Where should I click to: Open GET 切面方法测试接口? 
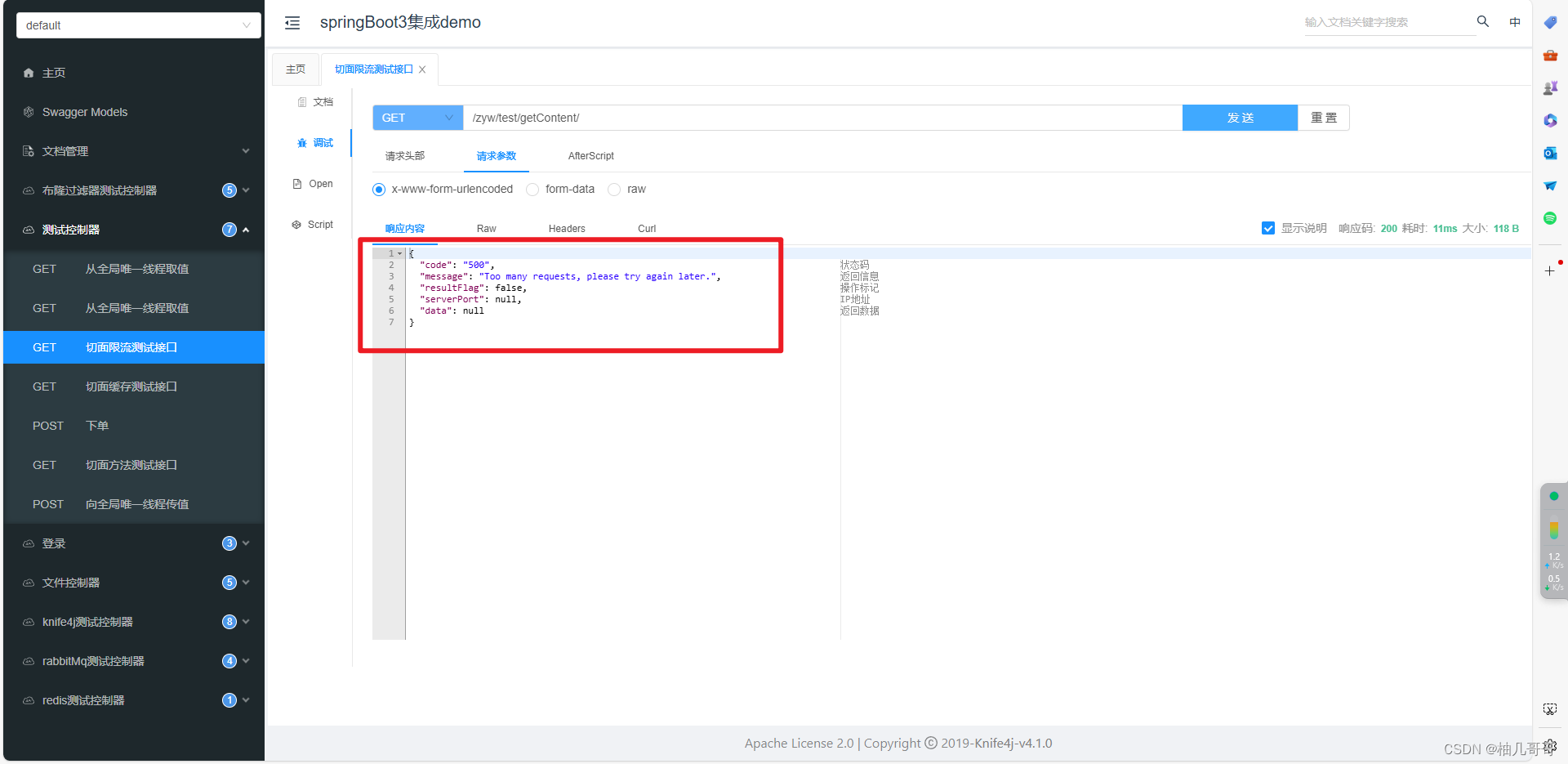pyautogui.click(x=134, y=465)
